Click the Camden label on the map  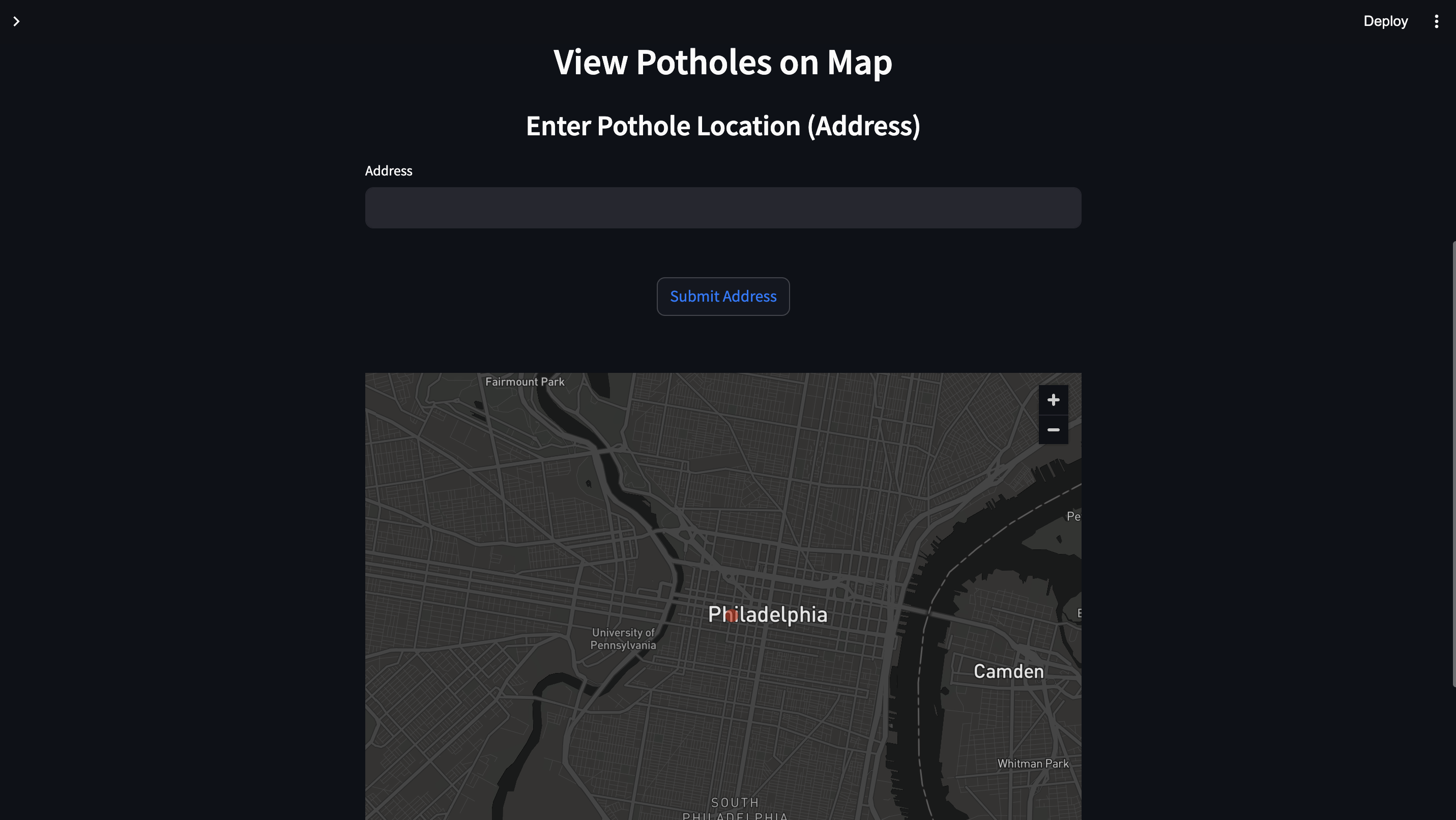click(x=1008, y=671)
